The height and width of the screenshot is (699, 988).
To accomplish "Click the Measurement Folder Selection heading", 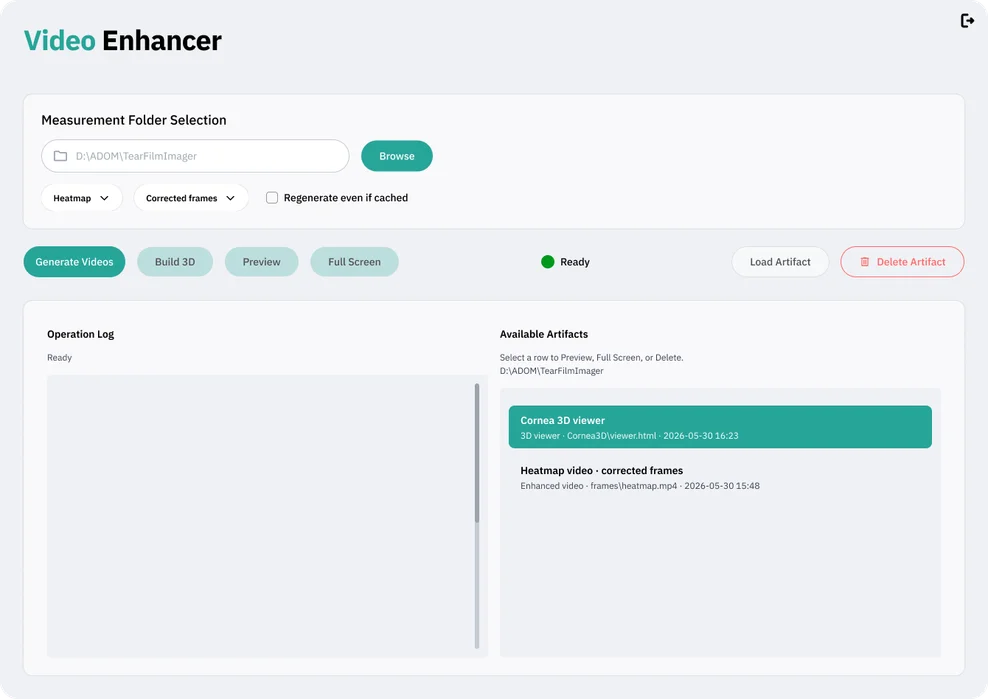I will pyautogui.click(x=134, y=120).
